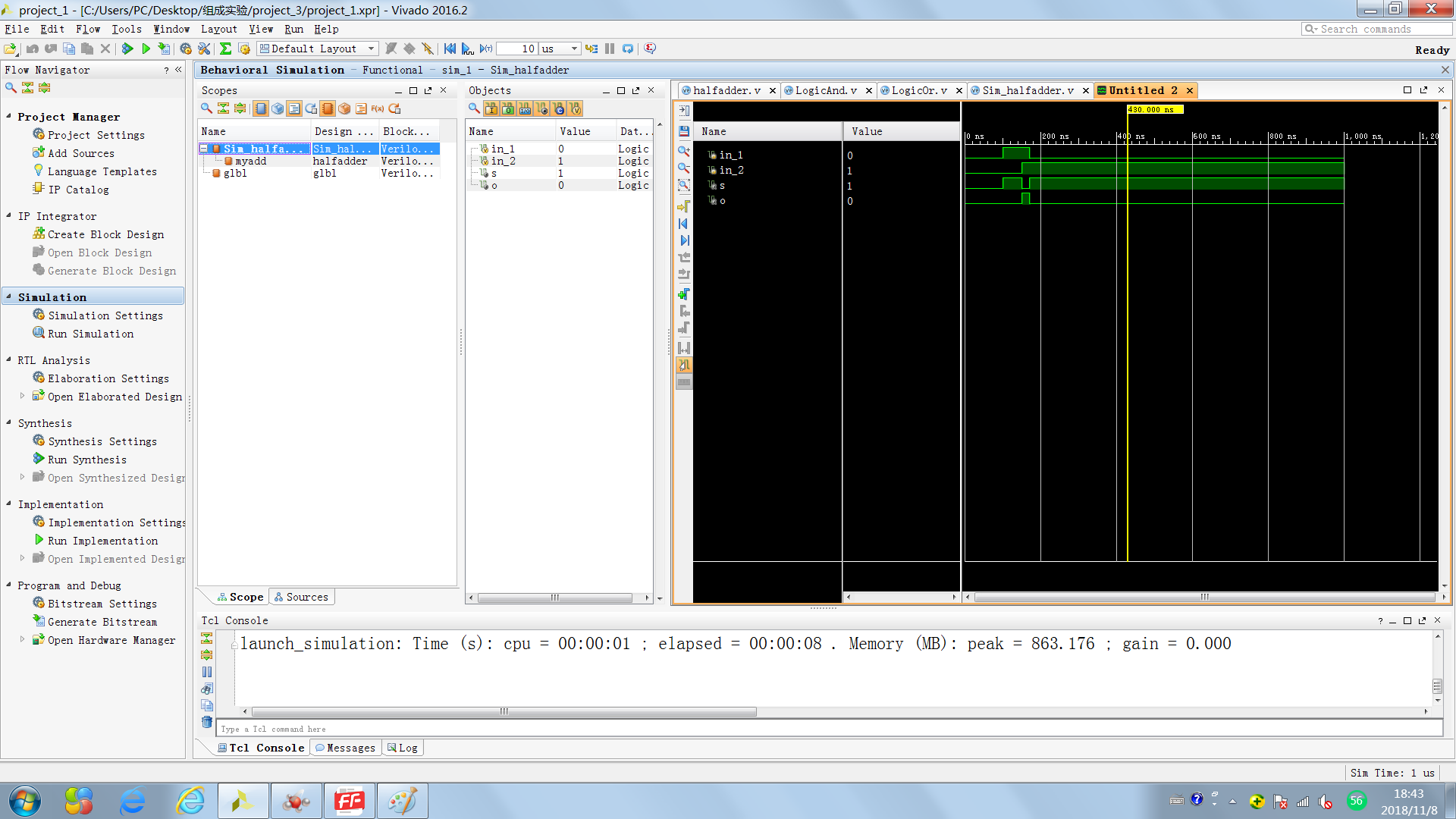Expand Open Elaborated Design in Flow Navigator
Viewport: 1456px width, 819px height.
[22, 396]
